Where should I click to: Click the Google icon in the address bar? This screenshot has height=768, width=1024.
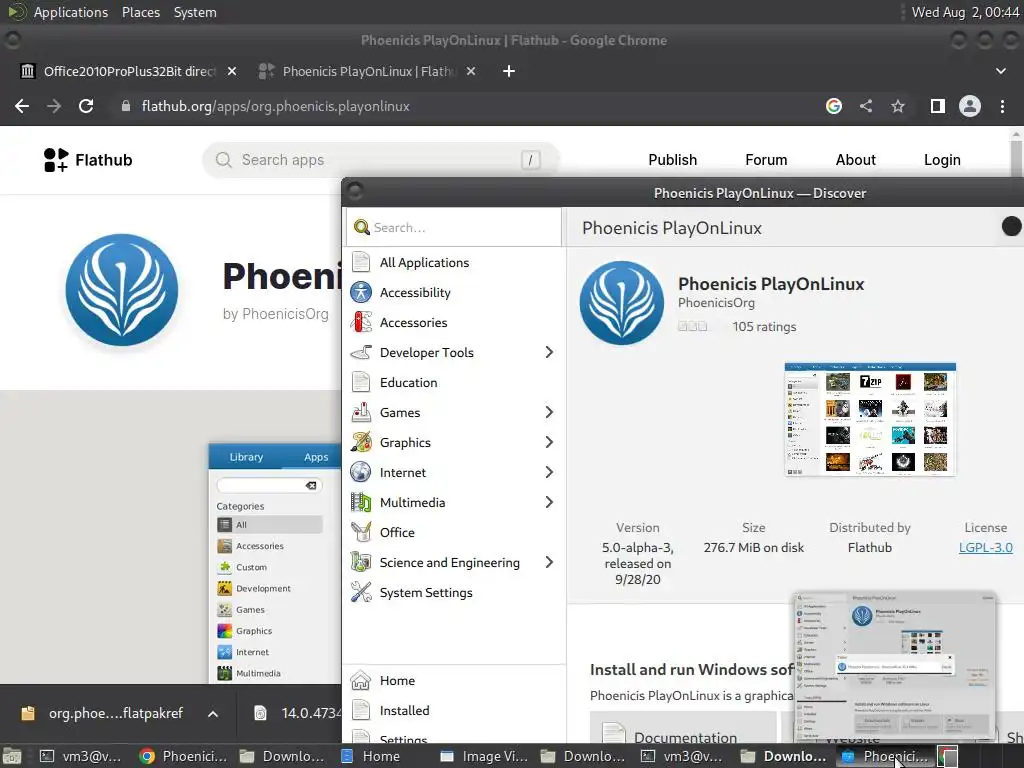click(834, 106)
